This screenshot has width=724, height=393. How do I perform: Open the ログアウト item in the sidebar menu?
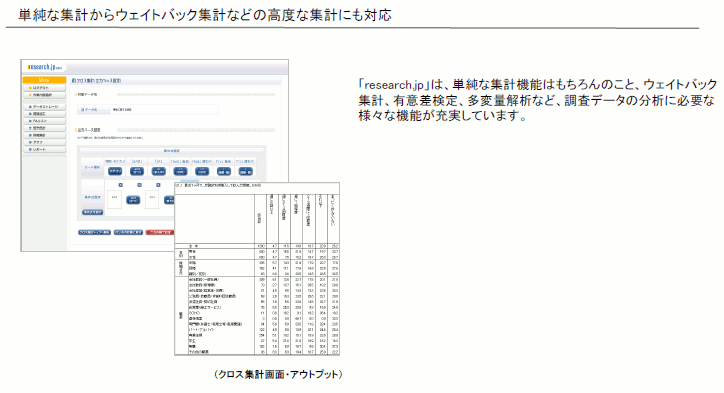(x=44, y=87)
